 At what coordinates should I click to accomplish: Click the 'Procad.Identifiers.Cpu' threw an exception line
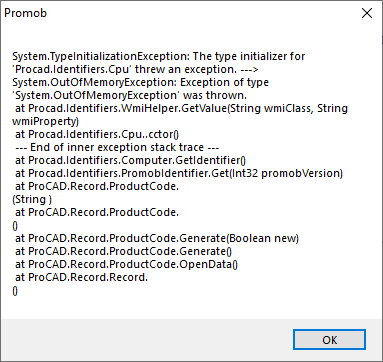(135, 69)
